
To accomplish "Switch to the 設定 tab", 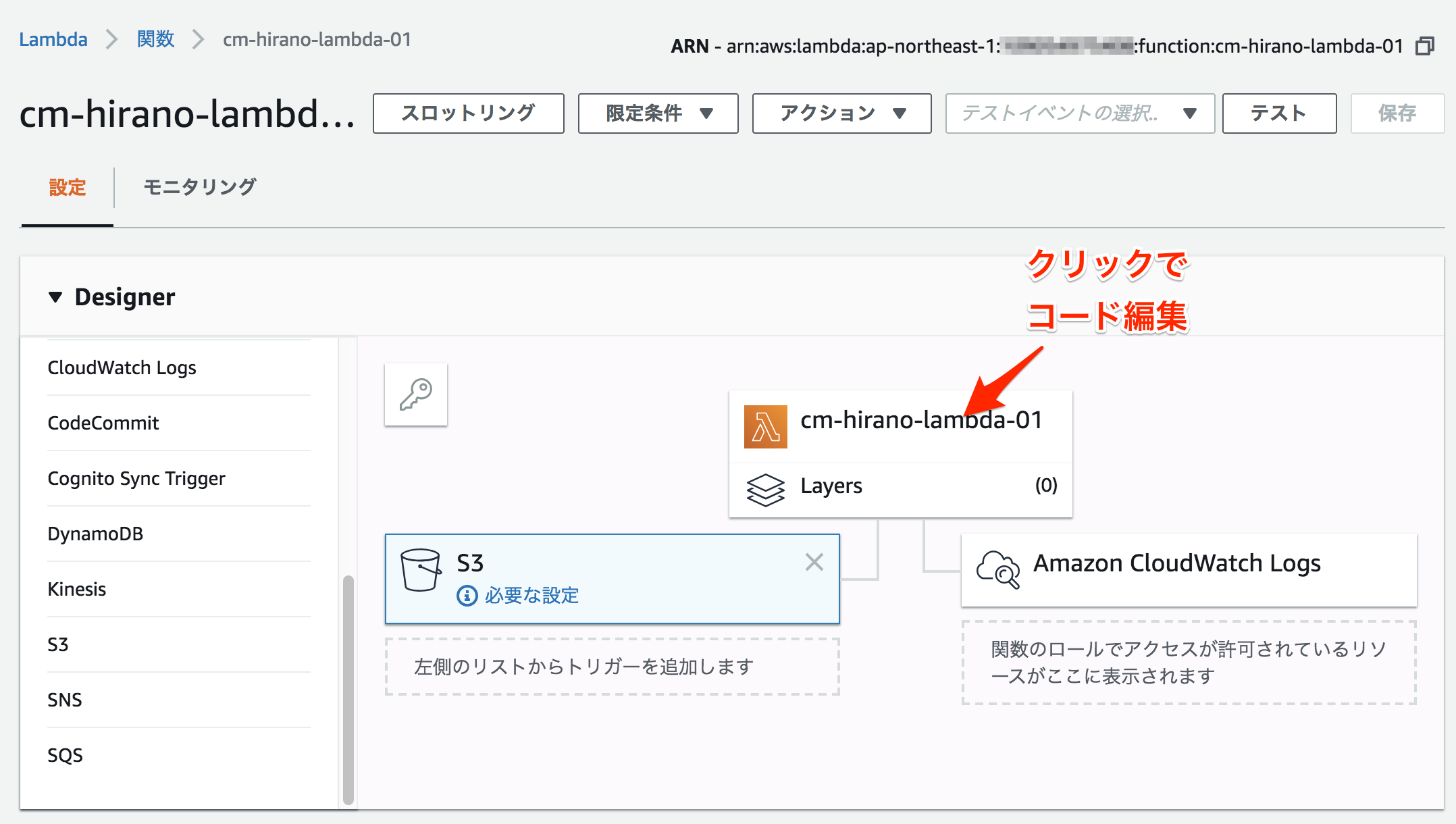I will click(68, 187).
